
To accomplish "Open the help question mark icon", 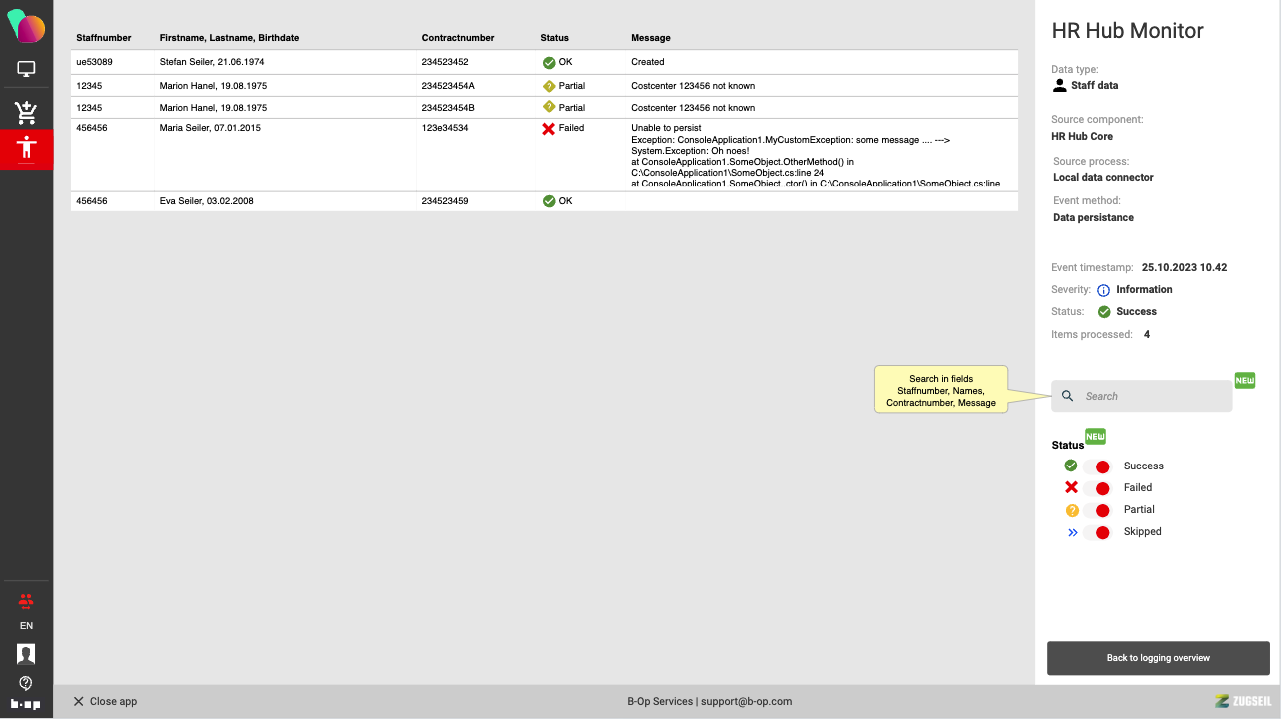I will point(26,683).
